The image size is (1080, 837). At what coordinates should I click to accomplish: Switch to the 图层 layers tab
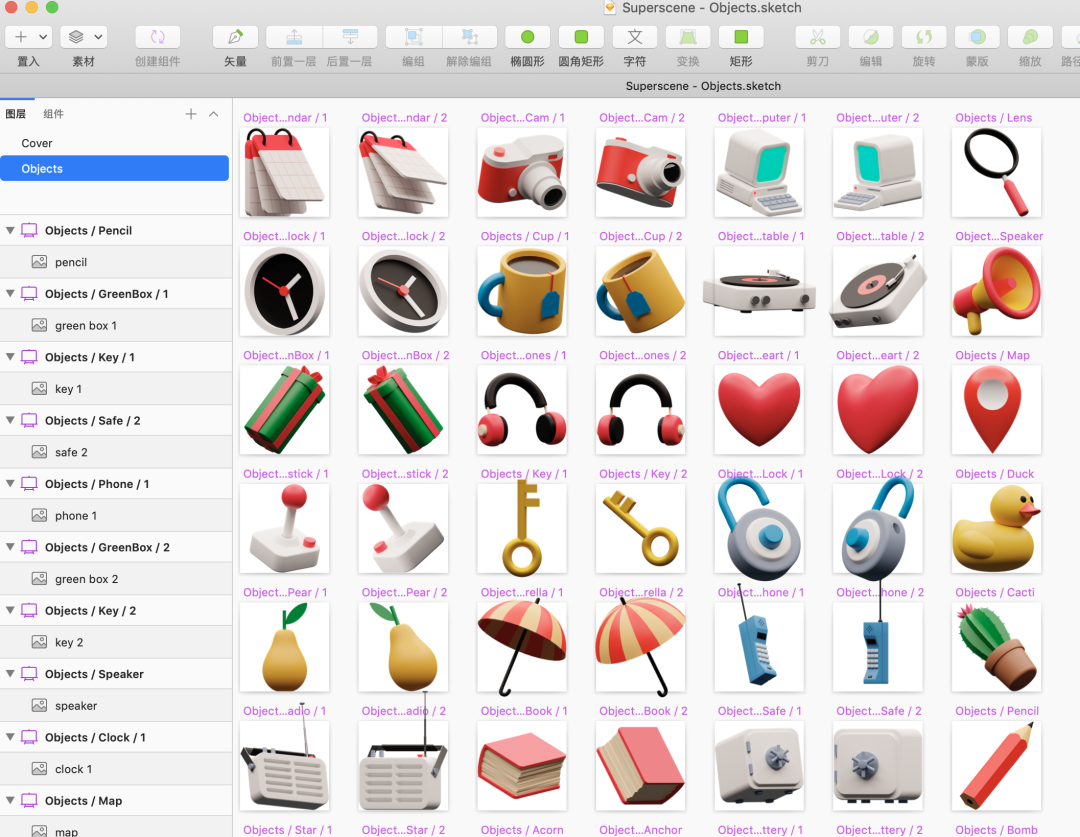[x=16, y=114]
